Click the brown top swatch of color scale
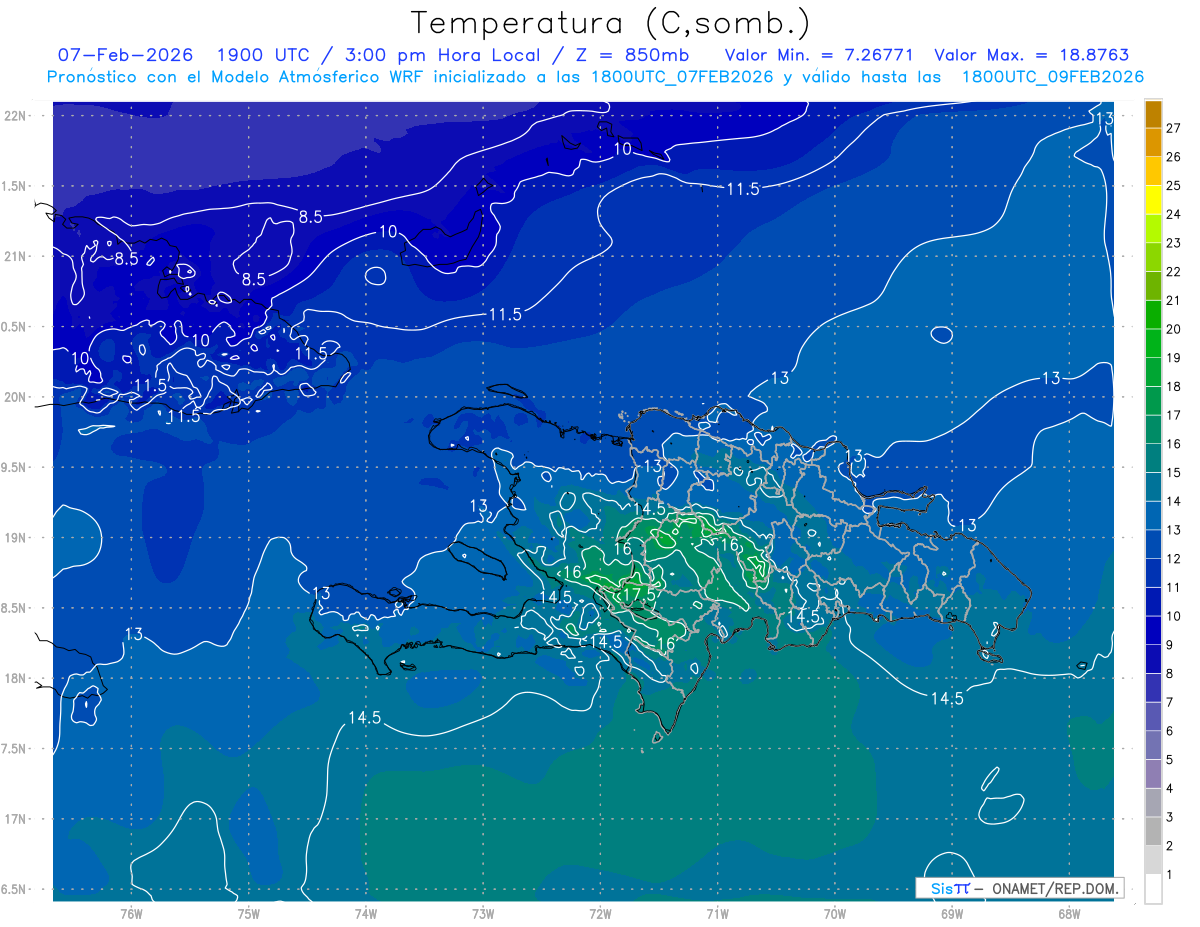Image resolution: width=1200 pixels, height=927 pixels. [1153, 116]
